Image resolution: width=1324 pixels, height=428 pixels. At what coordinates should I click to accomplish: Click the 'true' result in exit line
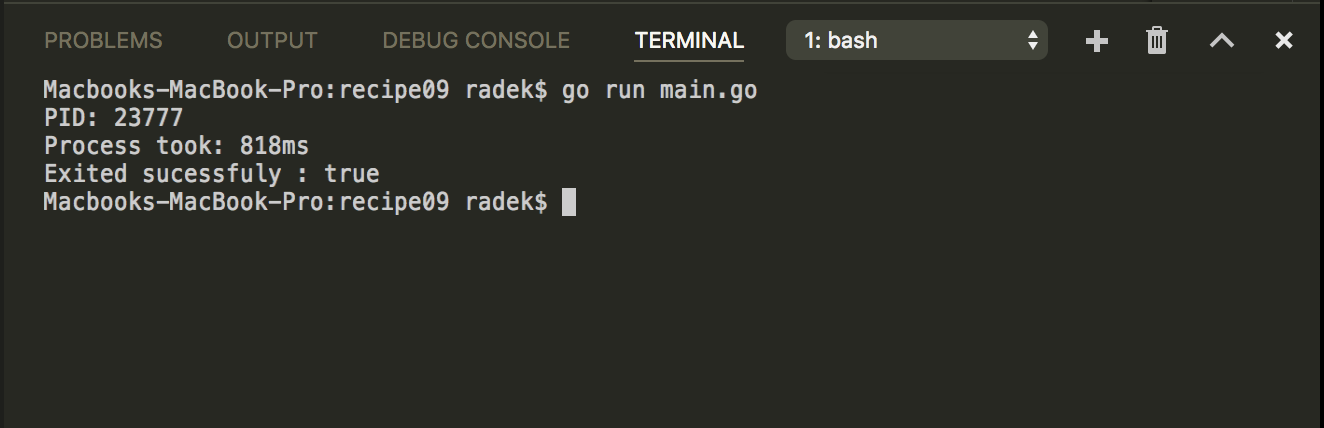pos(352,174)
